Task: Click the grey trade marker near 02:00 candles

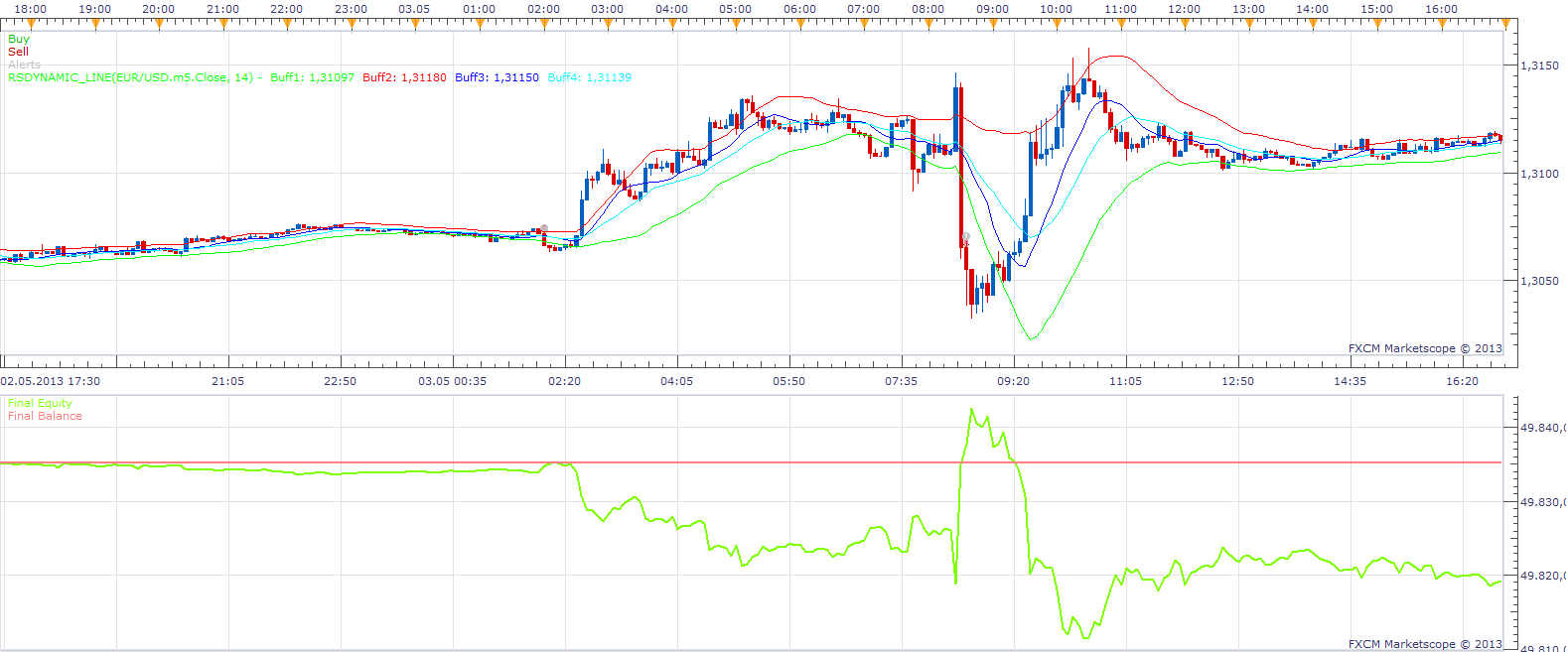Action: coord(544,229)
